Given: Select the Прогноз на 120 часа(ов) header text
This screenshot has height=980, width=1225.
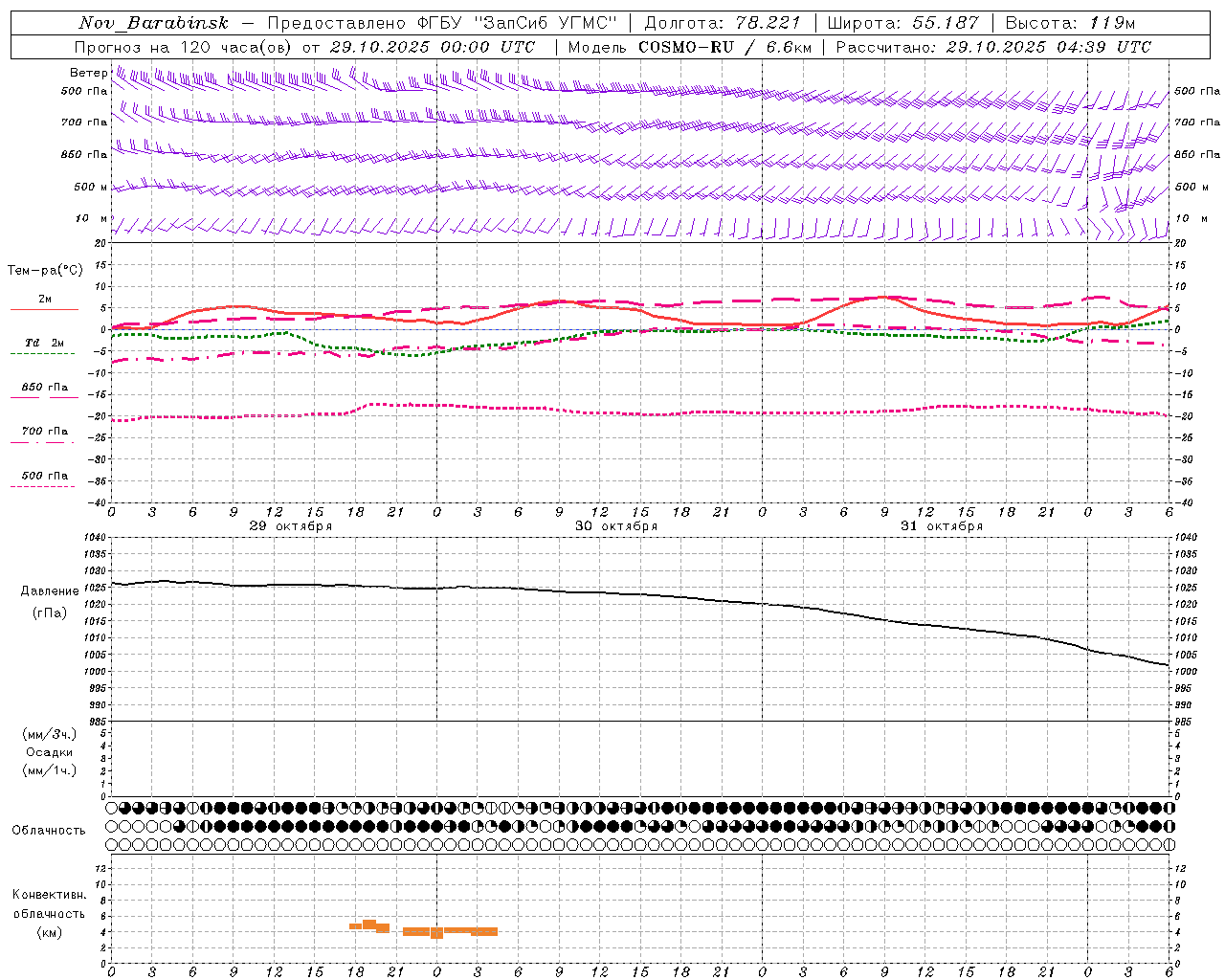Looking at the screenshot, I should (305, 47).
